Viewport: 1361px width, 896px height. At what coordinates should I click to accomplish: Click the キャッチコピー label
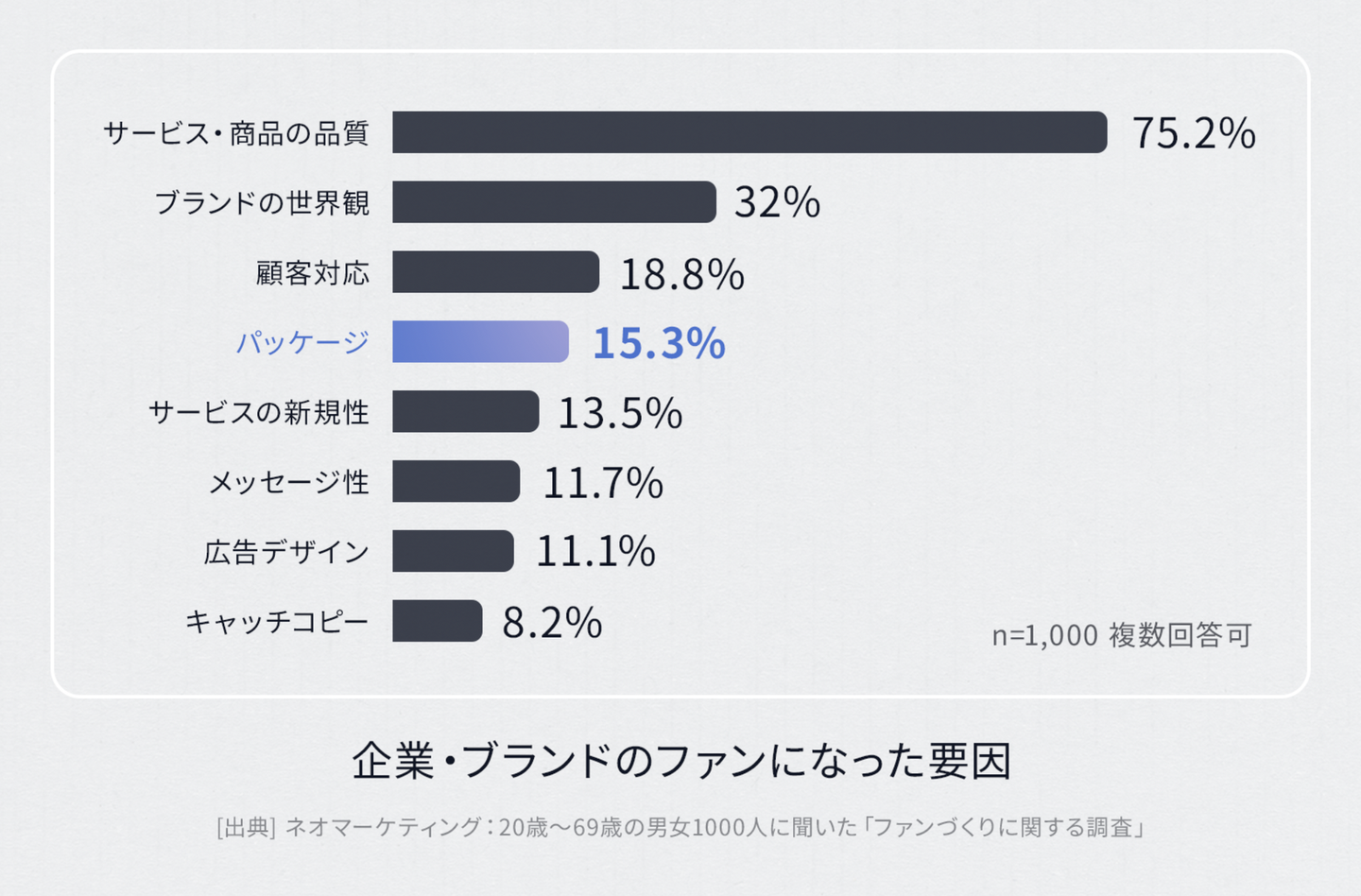(276, 621)
